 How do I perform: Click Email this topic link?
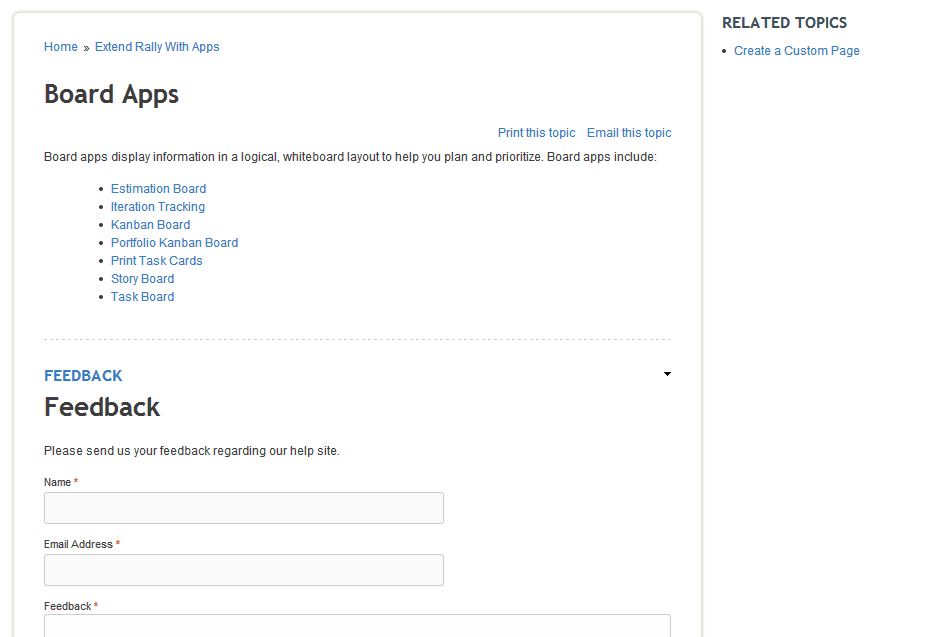coord(629,133)
